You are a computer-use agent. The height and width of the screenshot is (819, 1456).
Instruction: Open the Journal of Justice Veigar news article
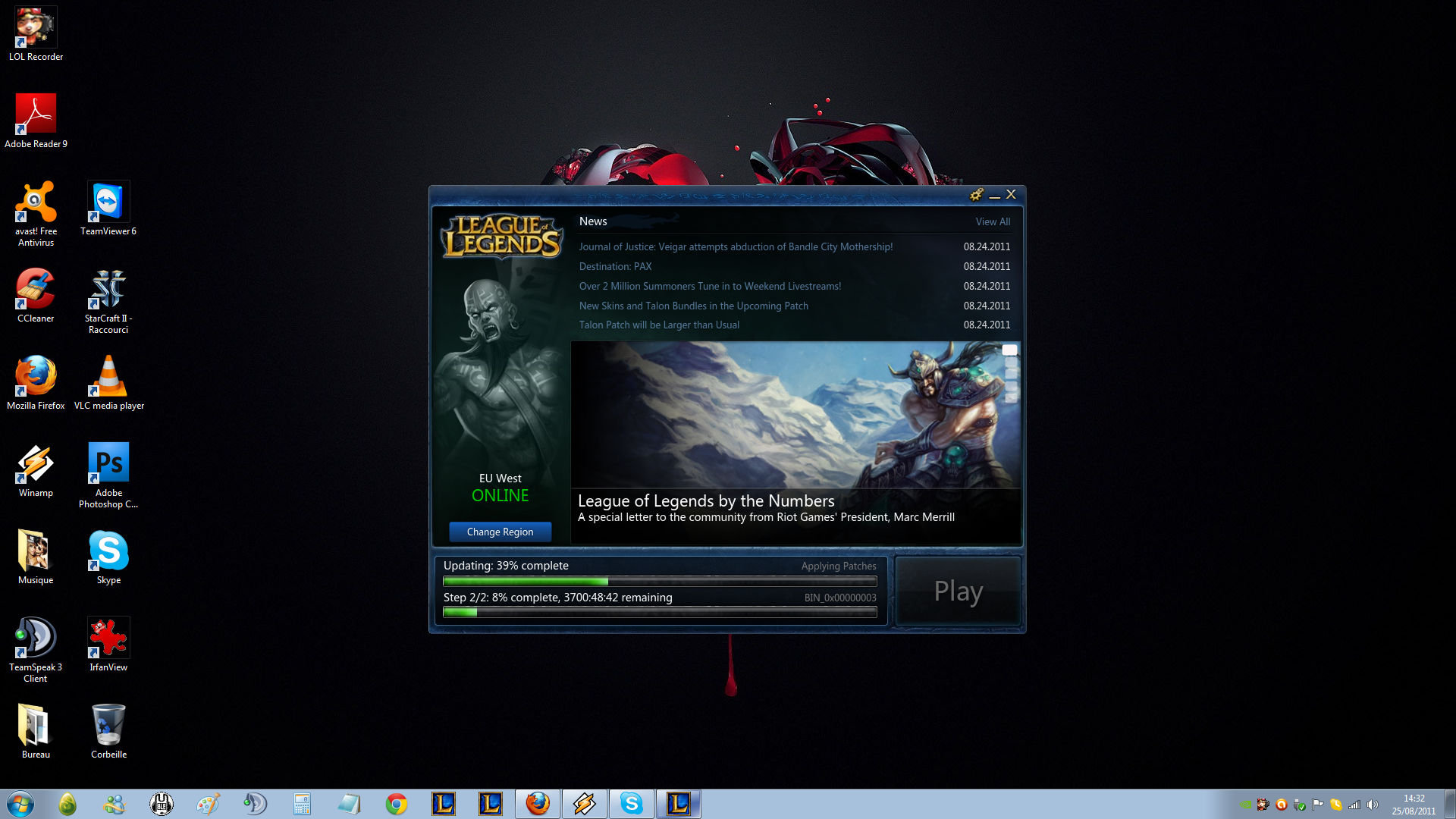point(736,247)
